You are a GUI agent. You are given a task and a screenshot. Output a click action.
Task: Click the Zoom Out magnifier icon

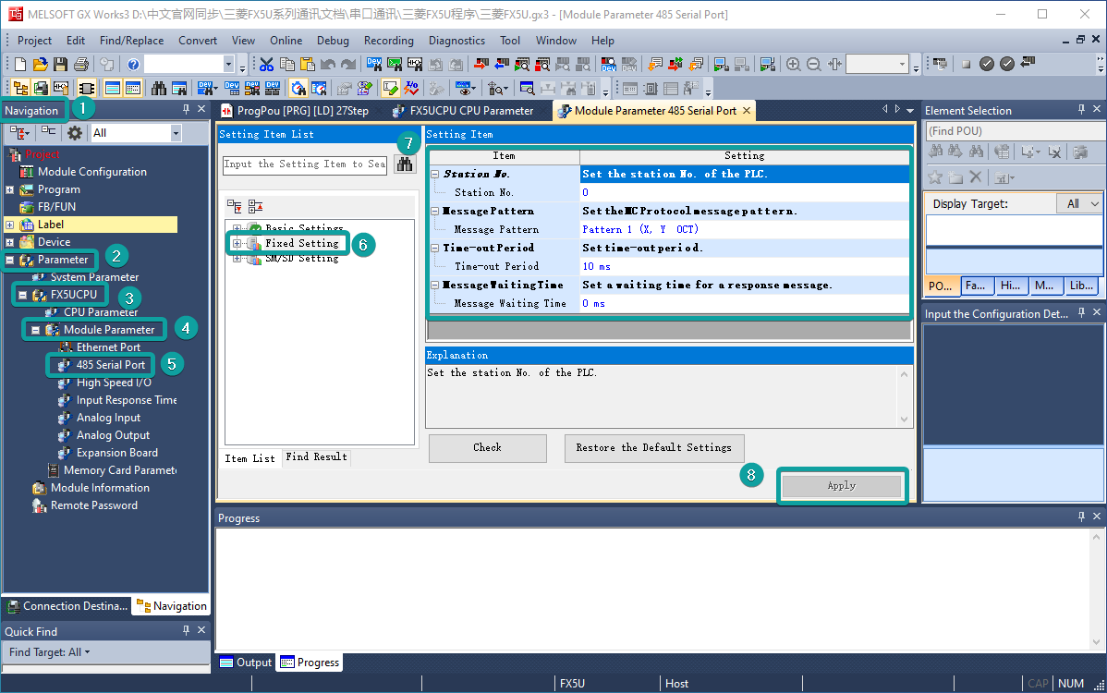814,64
